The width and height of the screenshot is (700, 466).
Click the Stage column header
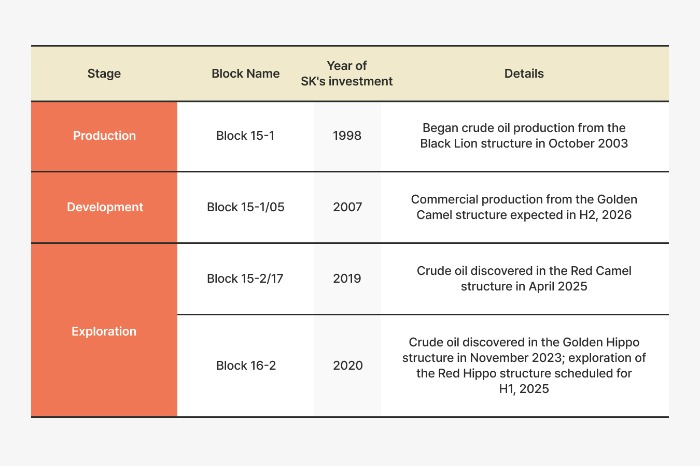click(x=104, y=74)
